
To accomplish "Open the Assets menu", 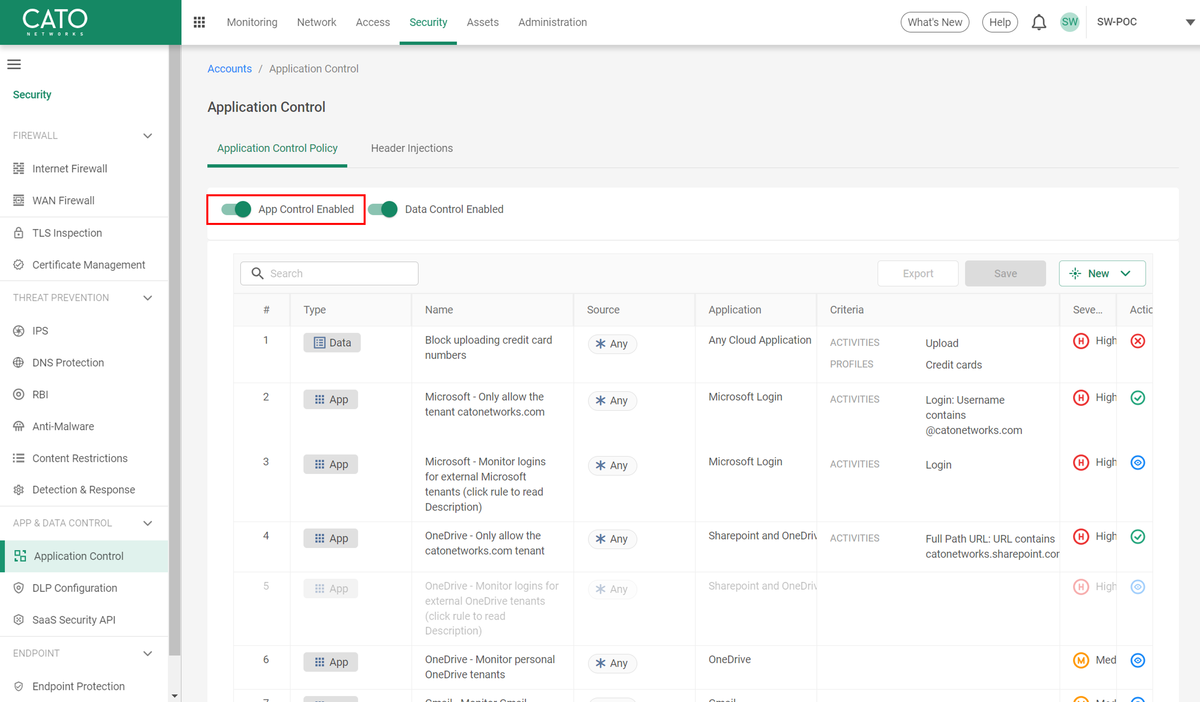I will 483,22.
